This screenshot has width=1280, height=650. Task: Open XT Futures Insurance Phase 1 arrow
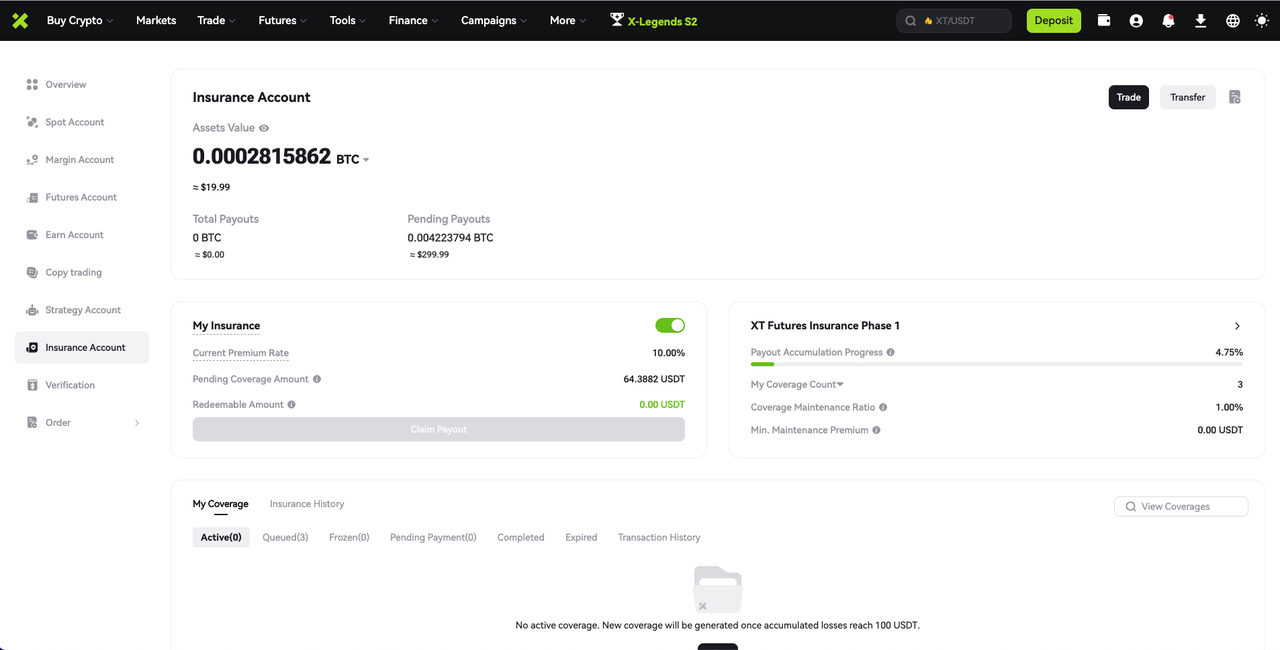point(1237,326)
